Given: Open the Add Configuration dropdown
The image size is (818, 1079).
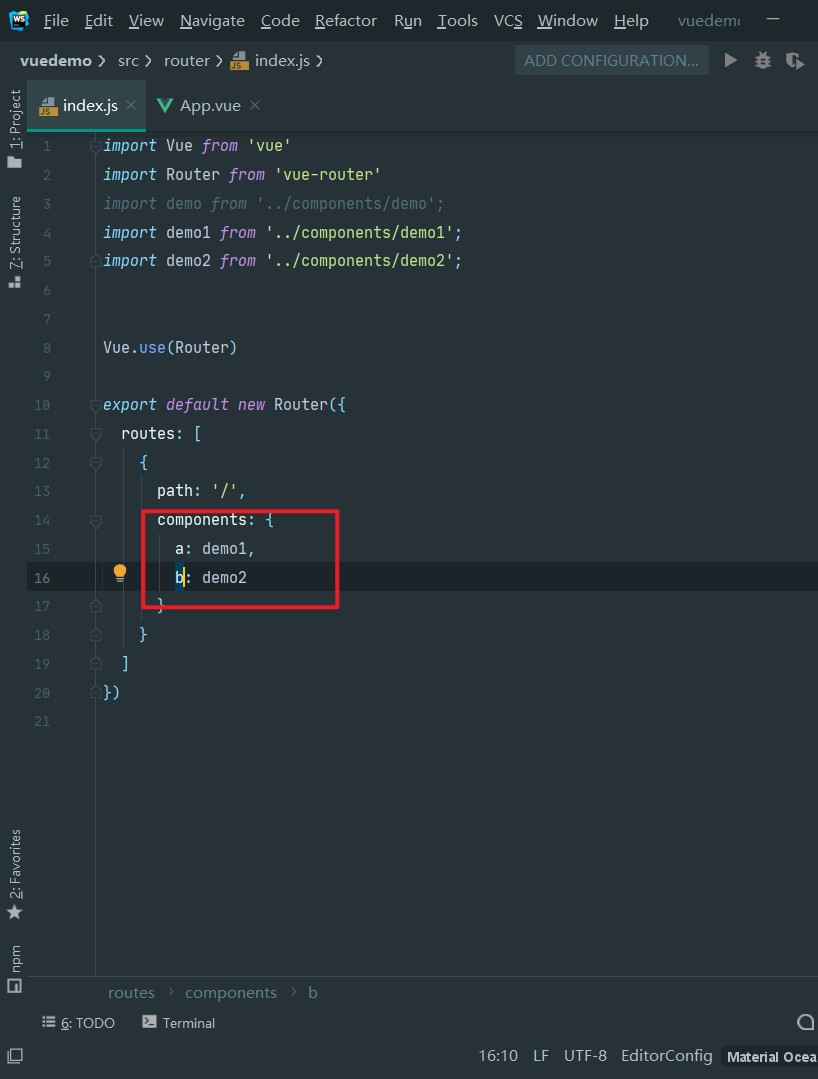Looking at the screenshot, I should coord(612,61).
